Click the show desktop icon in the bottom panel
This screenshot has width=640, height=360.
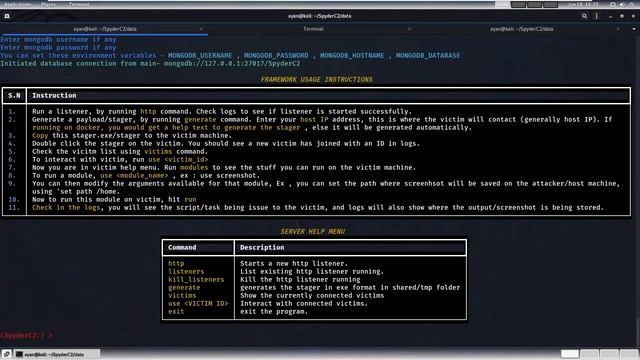click(7, 354)
